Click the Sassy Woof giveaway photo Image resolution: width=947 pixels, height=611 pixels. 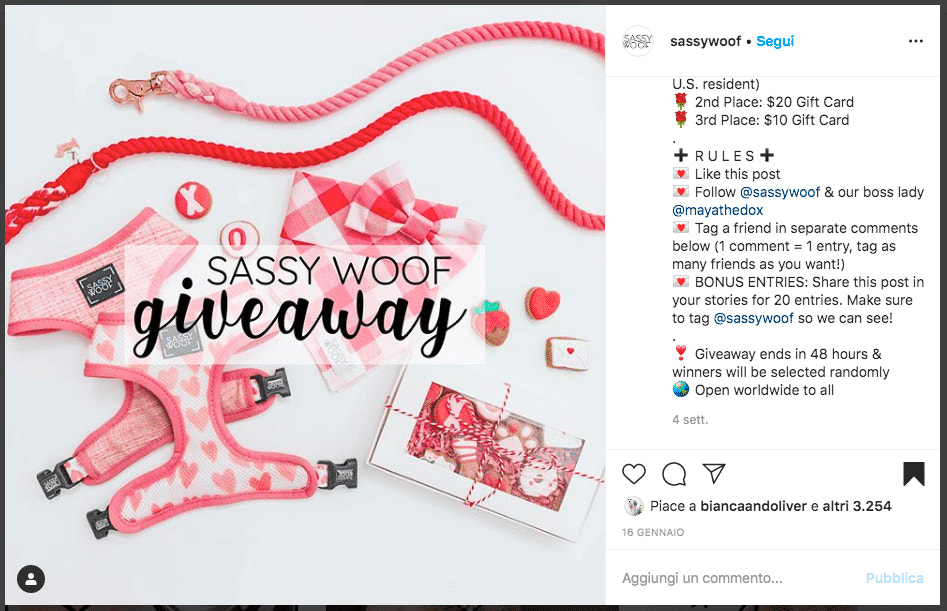coord(305,305)
